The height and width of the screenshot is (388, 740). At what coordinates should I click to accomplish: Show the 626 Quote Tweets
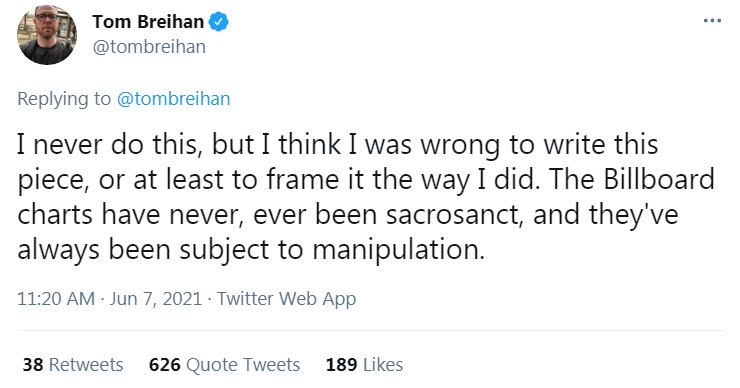point(224,365)
